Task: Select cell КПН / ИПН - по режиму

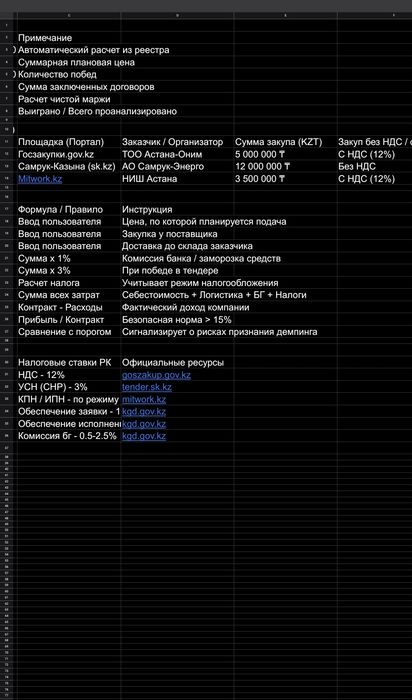Action: (69, 400)
